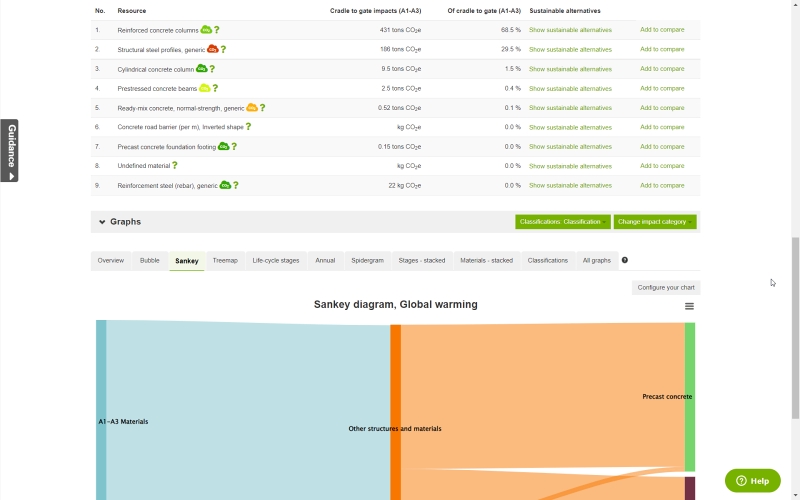Expand the Guidance side panel

click(x=9, y=151)
